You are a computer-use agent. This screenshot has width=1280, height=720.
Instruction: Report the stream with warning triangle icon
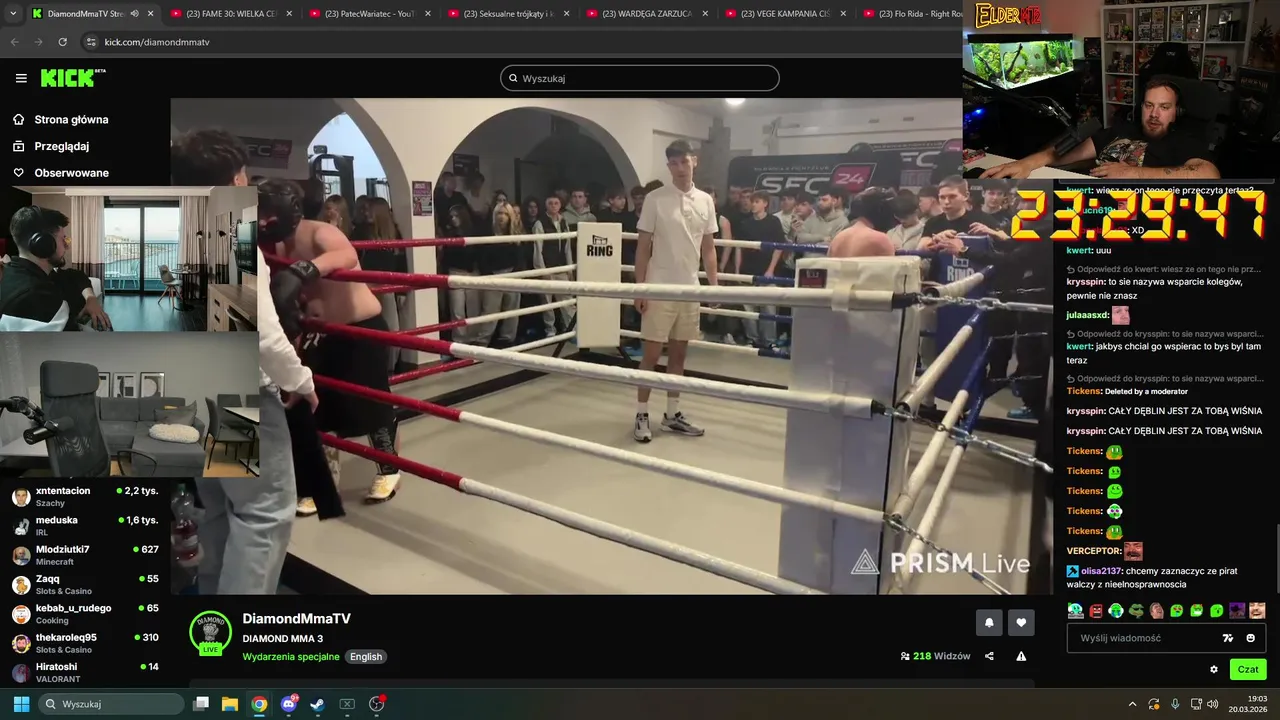1021,656
